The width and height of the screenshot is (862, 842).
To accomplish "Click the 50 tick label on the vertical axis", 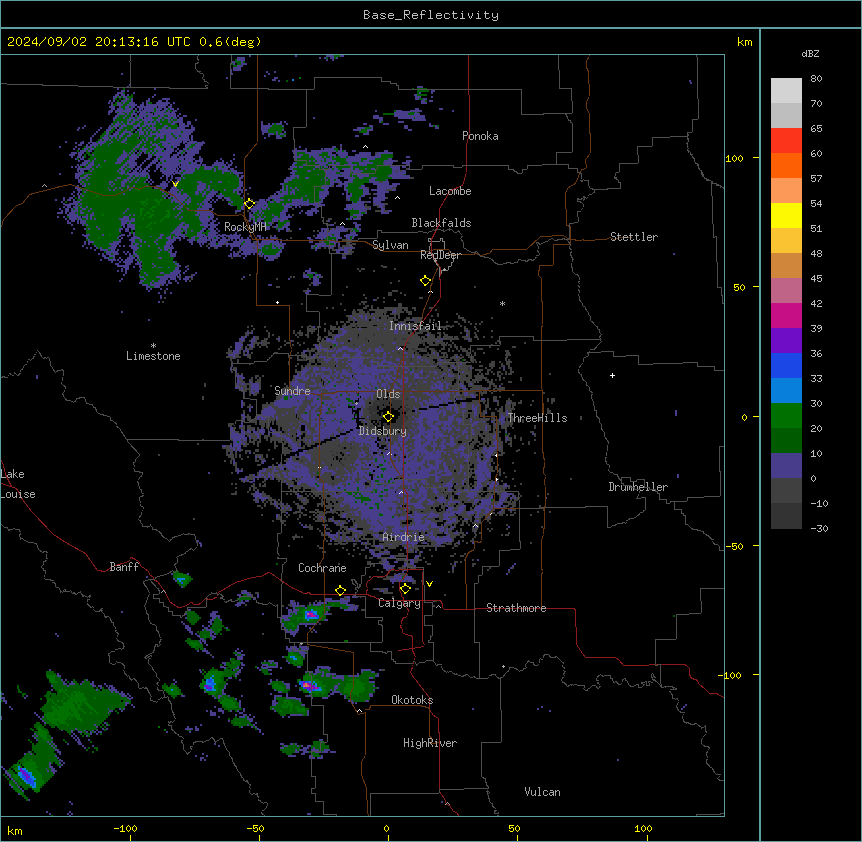I will tap(739, 287).
